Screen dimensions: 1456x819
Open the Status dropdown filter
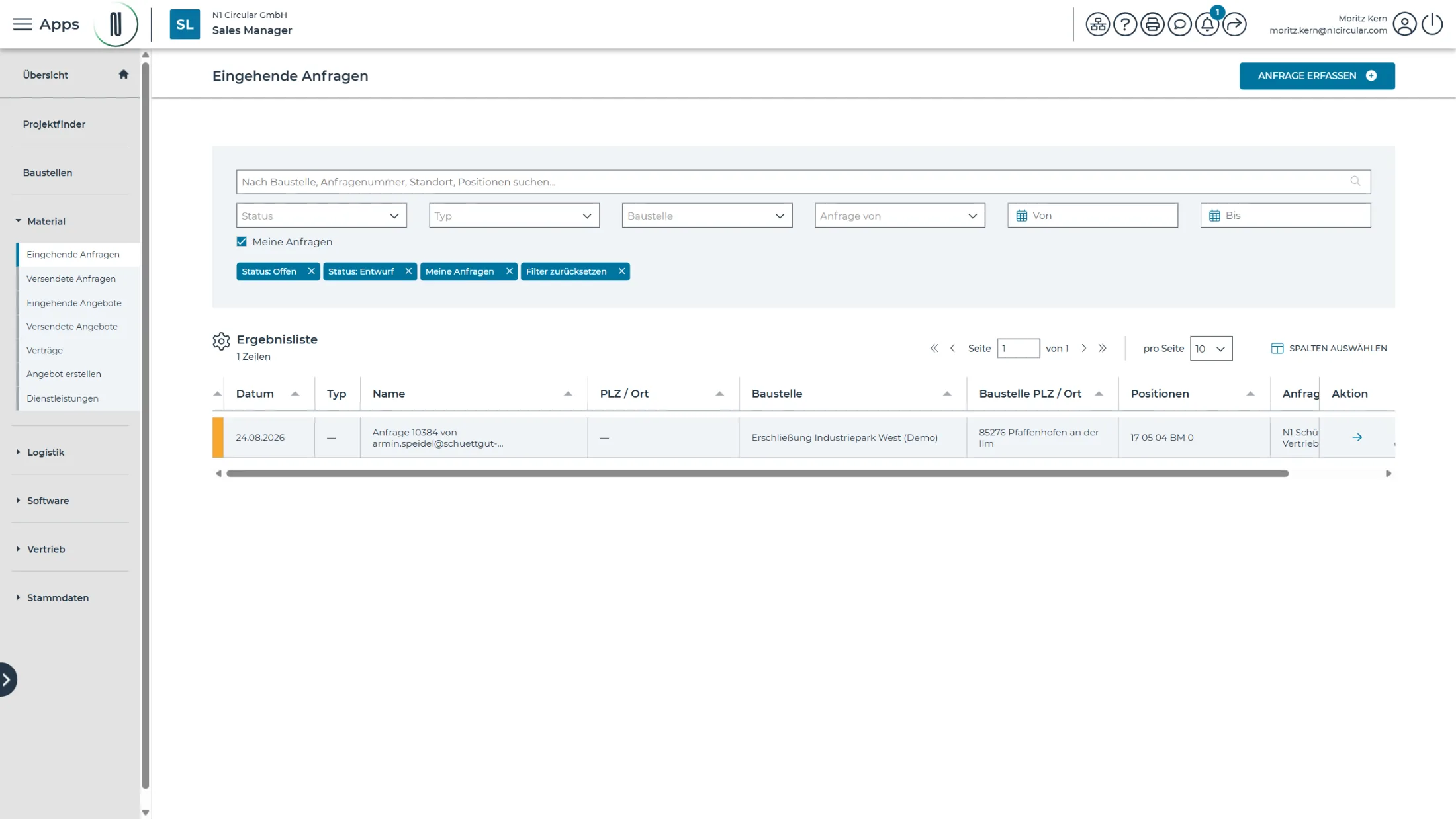[321, 216]
